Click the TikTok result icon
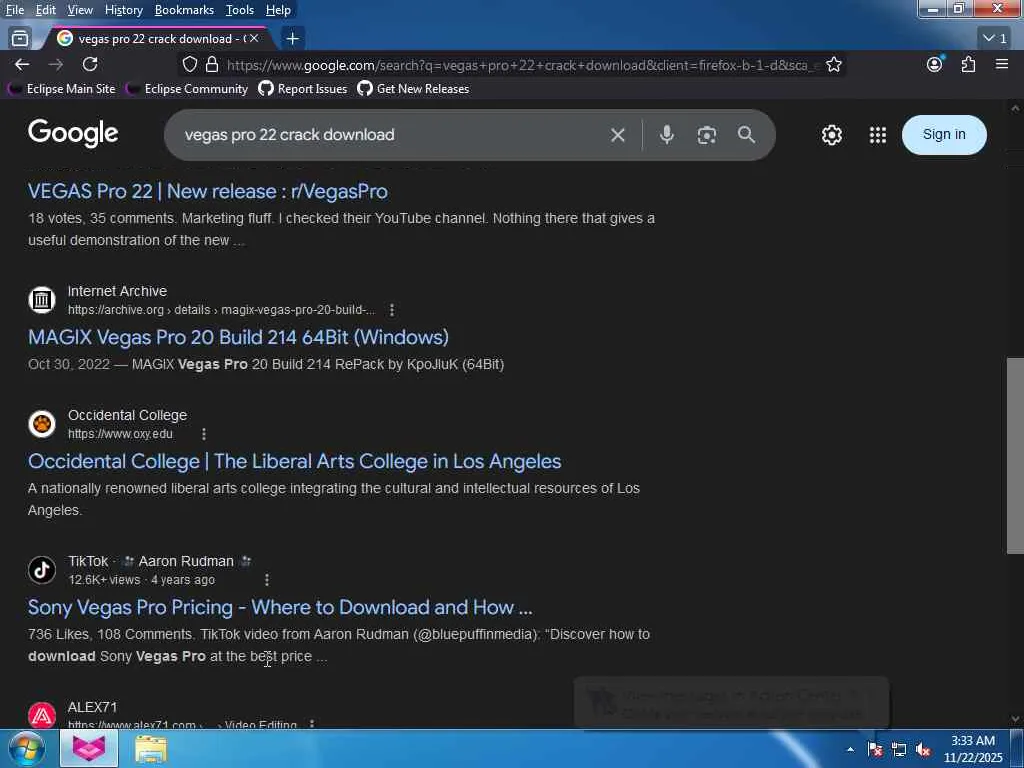The width and height of the screenshot is (1024, 768). (42, 569)
